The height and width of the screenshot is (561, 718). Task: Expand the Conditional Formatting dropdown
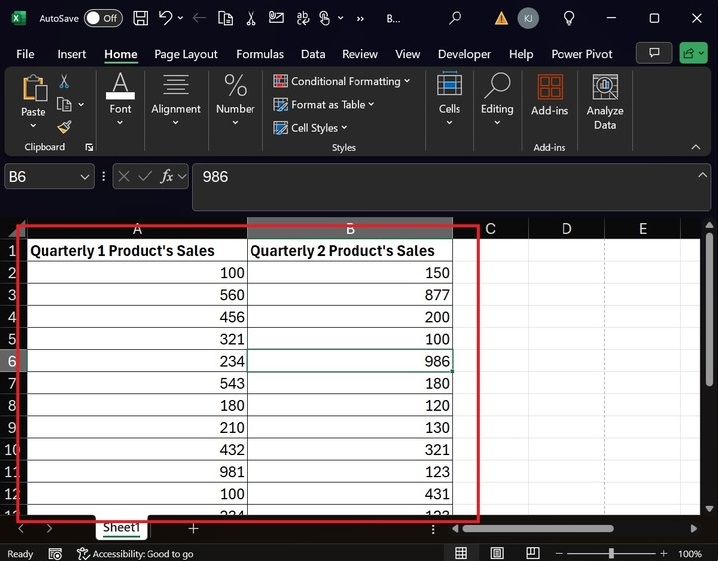coord(345,81)
